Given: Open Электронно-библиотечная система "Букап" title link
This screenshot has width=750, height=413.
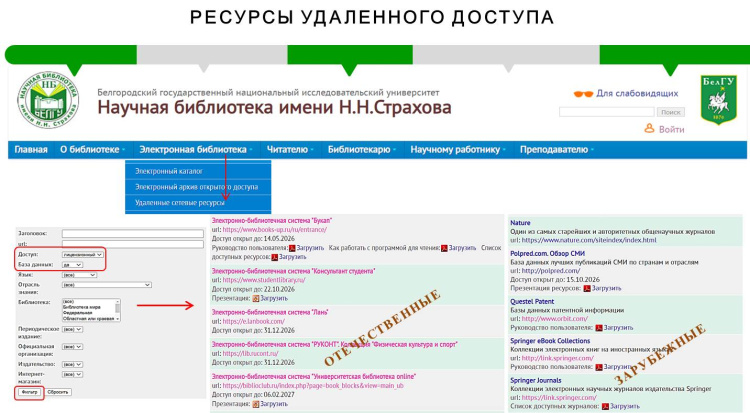Looking at the screenshot, I should (x=272, y=221).
